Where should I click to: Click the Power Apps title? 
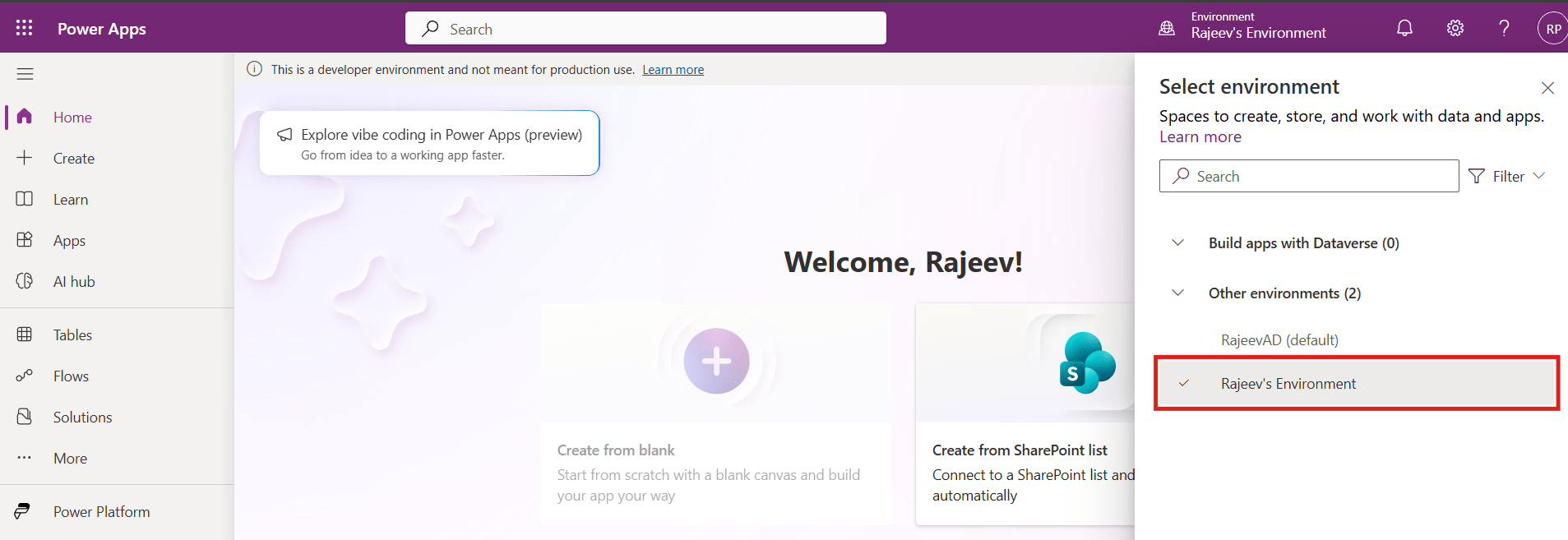click(x=102, y=29)
